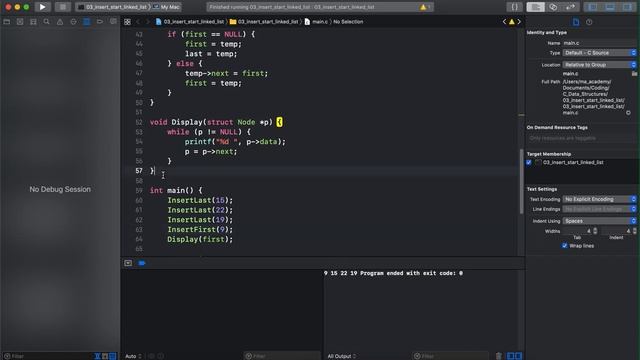Place cursor on line 64 Display(first);
This screenshot has width=640, height=360.
(x=200, y=239)
